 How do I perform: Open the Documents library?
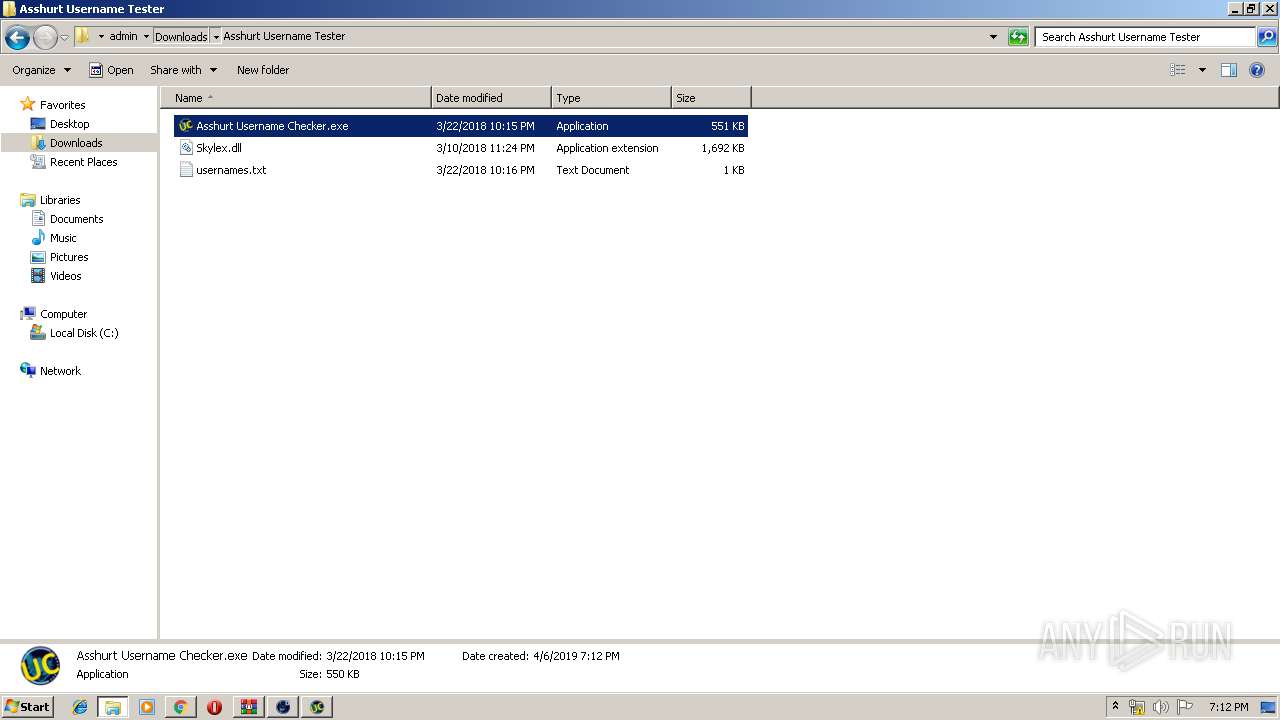pyautogui.click(x=76, y=219)
